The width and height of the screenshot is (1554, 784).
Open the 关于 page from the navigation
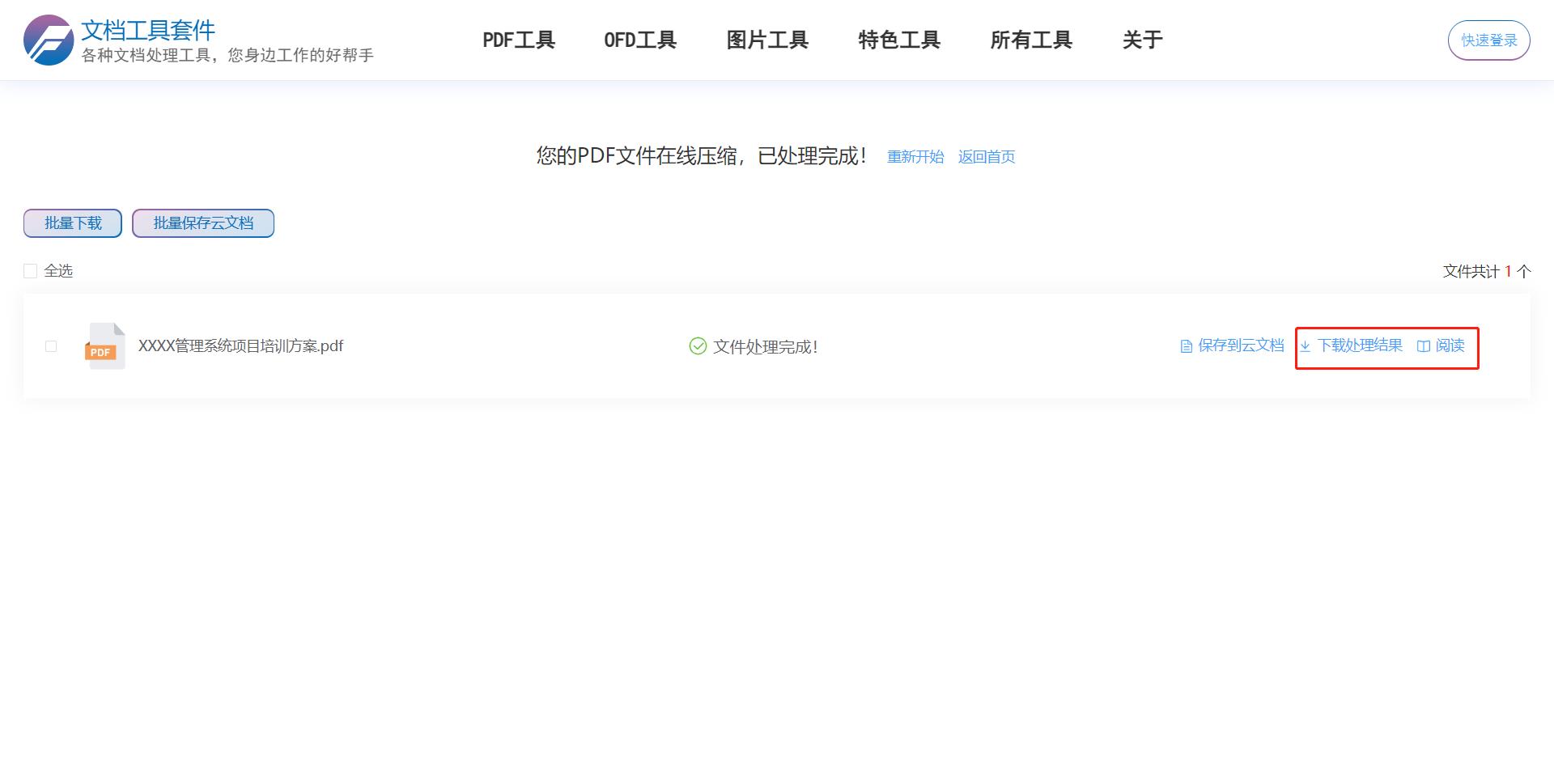click(x=1142, y=39)
